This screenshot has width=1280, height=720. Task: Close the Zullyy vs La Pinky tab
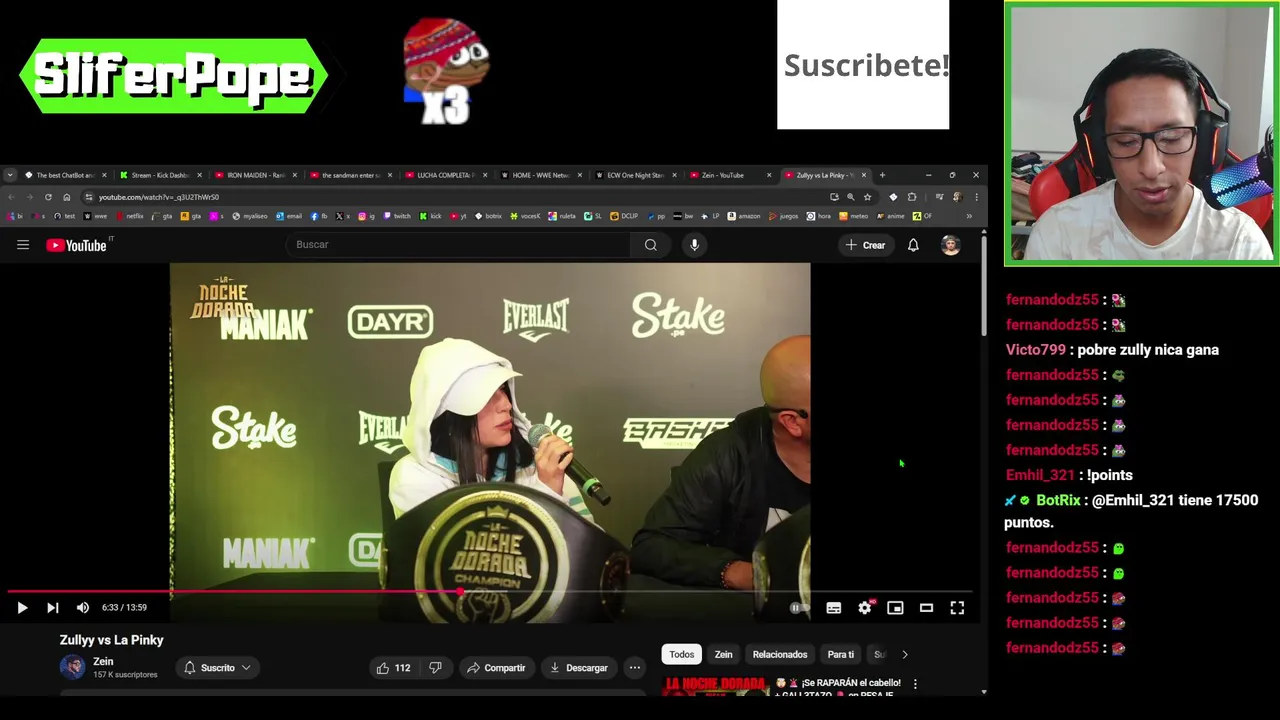(864, 175)
